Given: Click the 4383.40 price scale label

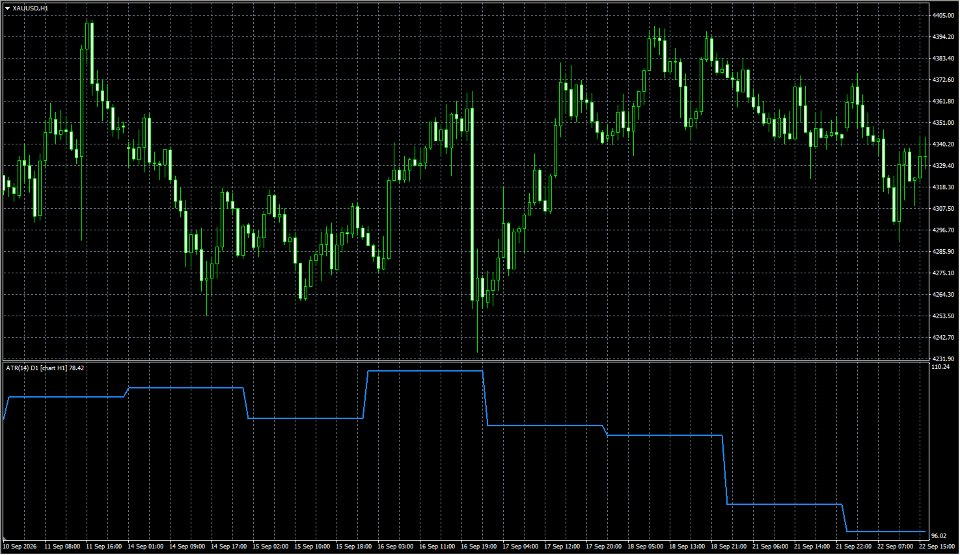Looking at the screenshot, I should click(x=943, y=59).
